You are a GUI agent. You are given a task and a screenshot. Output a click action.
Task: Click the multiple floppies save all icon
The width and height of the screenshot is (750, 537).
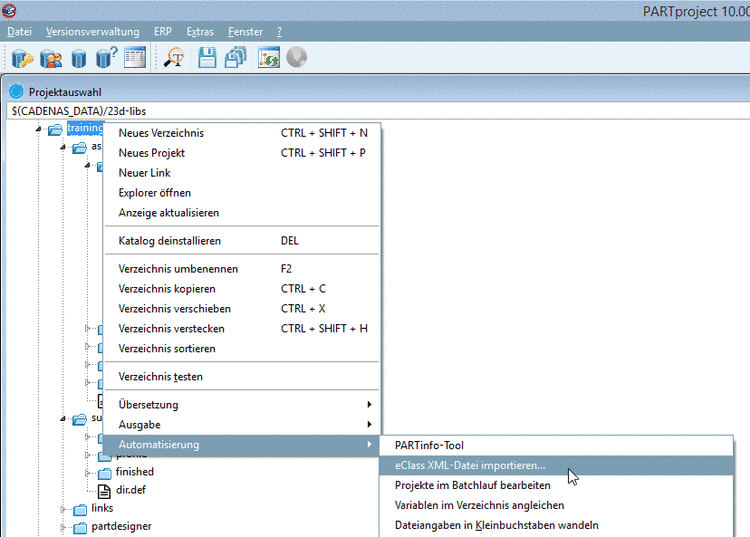click(236, 57)
